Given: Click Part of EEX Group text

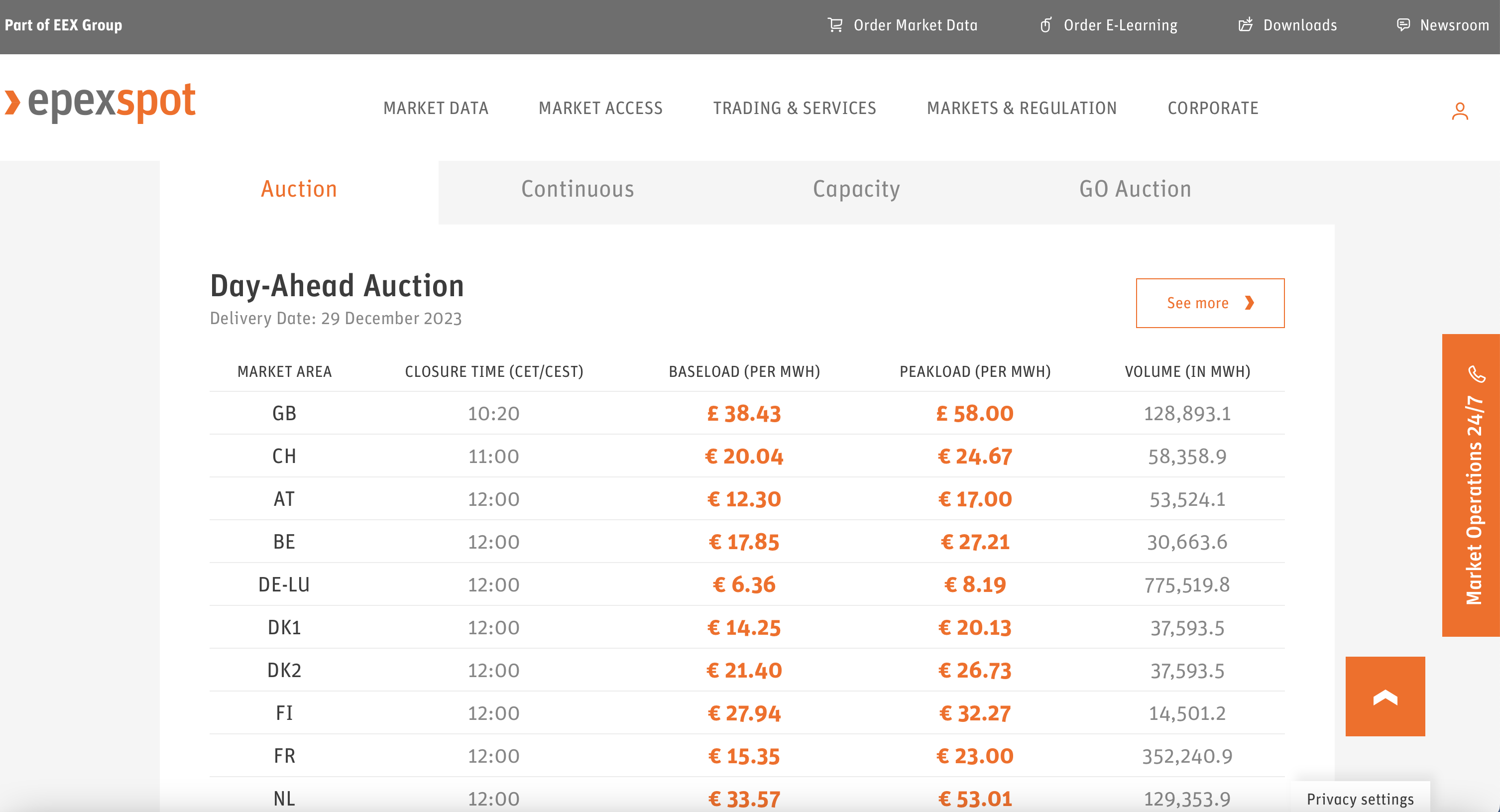Looking at the screenshot, I should pos(63,25).
